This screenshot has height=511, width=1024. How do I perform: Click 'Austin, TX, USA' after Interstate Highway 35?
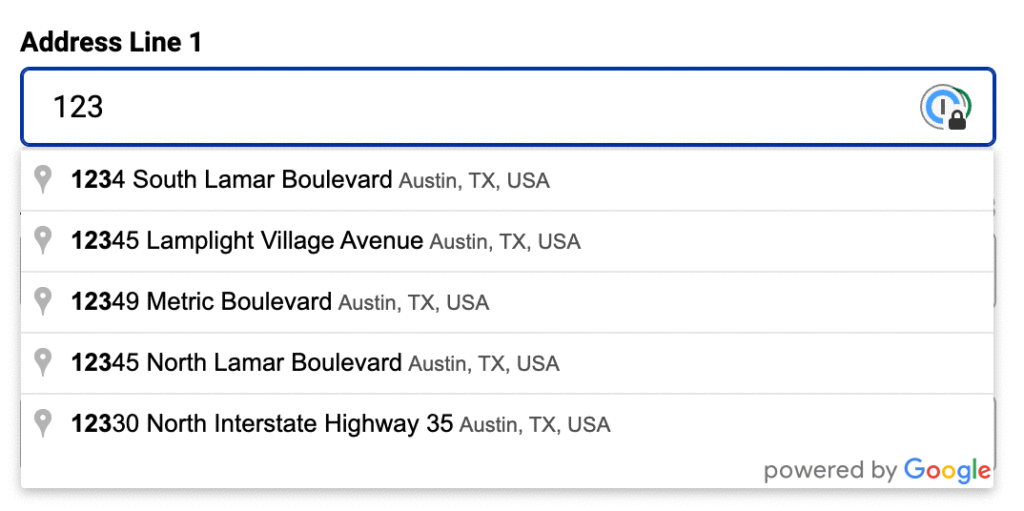click(535, 425)
